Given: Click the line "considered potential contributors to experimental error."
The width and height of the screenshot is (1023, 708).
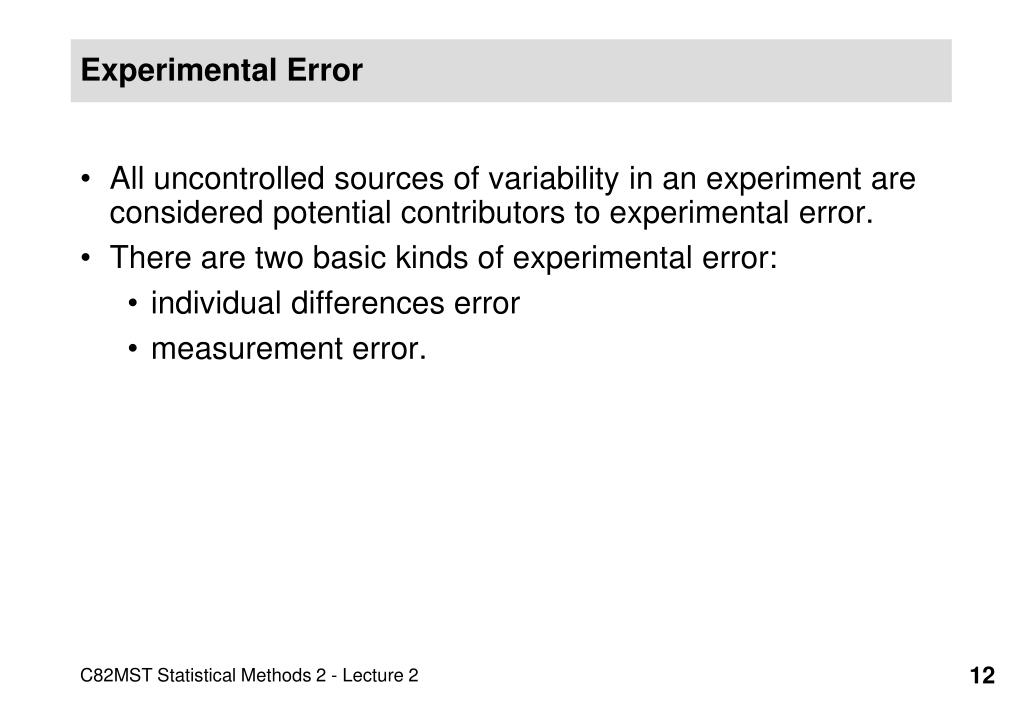Looking at the screenshot, I should pyautogui.click(x=491, y=213).
